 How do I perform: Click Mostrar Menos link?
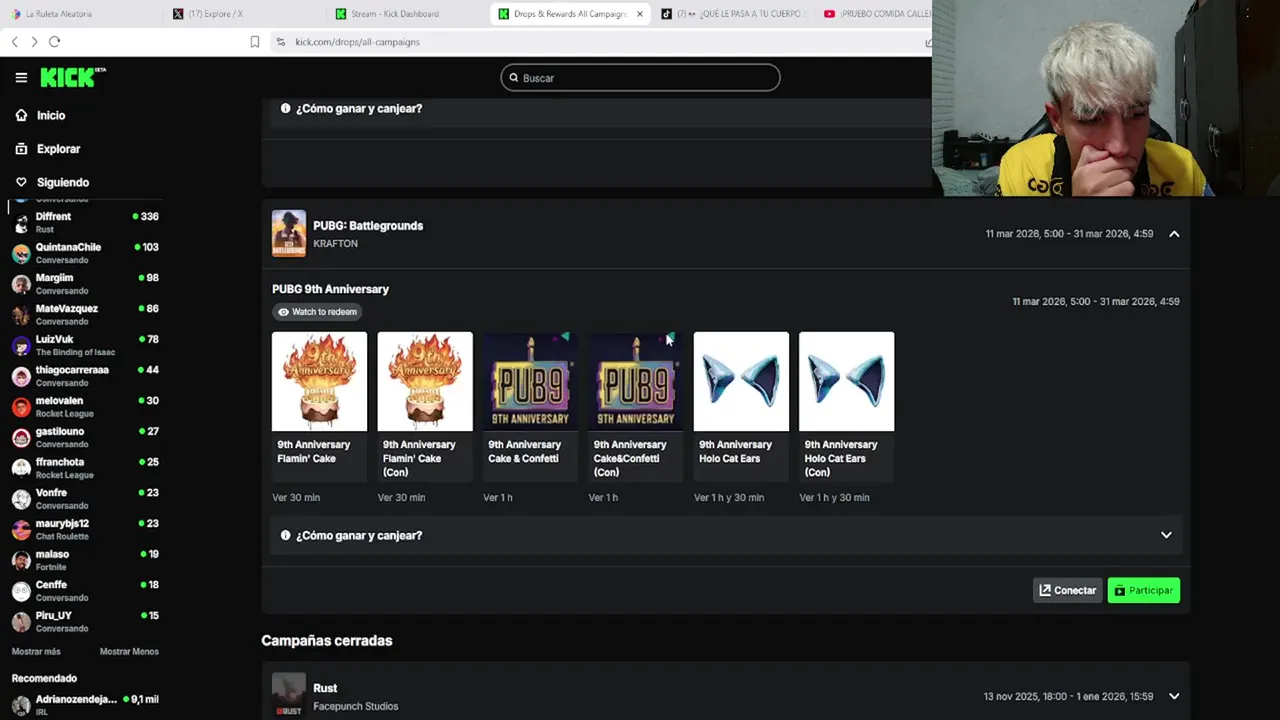click(129, 652)
